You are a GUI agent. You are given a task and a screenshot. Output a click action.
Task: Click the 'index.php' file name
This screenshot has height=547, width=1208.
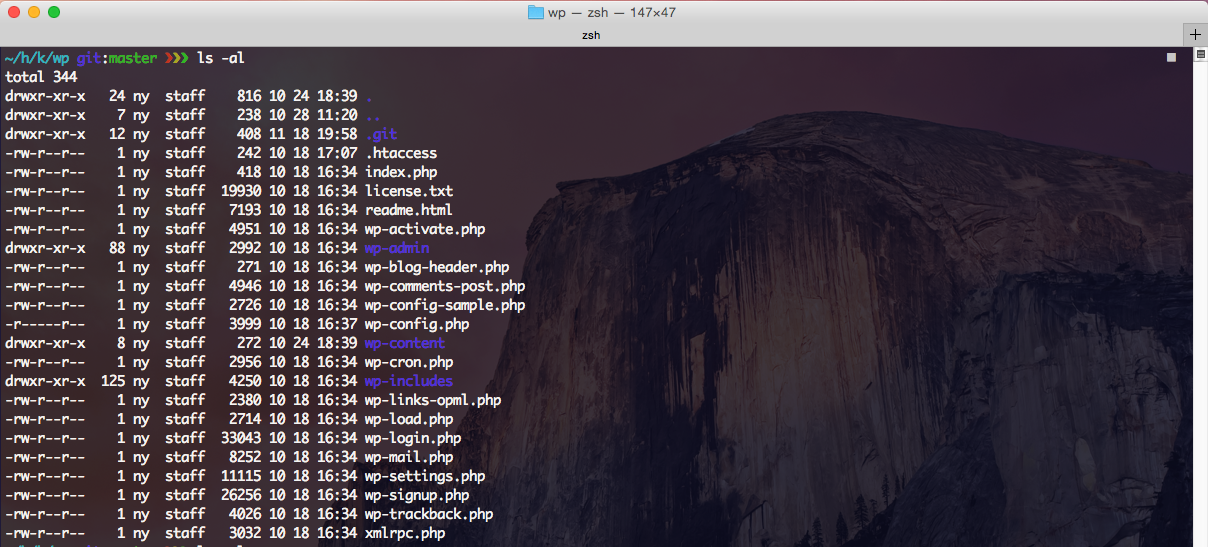401,172
